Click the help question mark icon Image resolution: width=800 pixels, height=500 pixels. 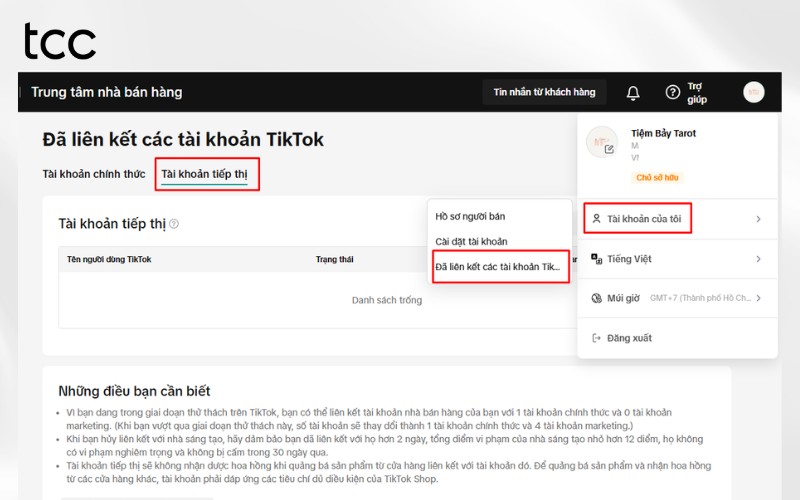[672, 92]
